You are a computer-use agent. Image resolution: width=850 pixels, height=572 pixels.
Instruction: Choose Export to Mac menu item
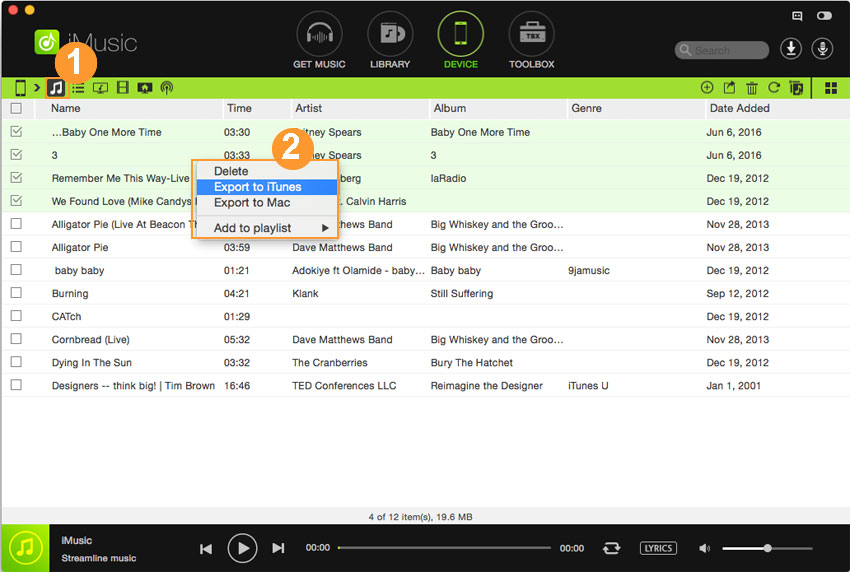click(266, 203)
